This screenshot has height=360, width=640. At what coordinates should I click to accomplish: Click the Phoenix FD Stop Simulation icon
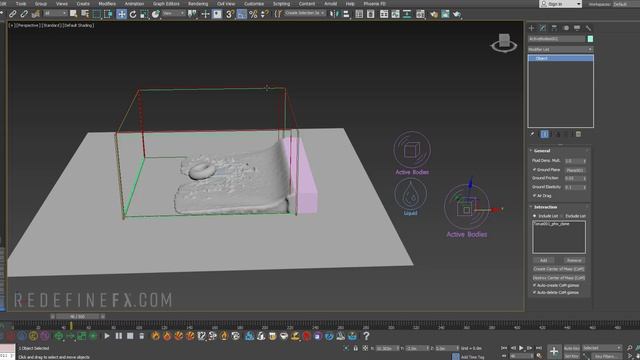(130, 336)
